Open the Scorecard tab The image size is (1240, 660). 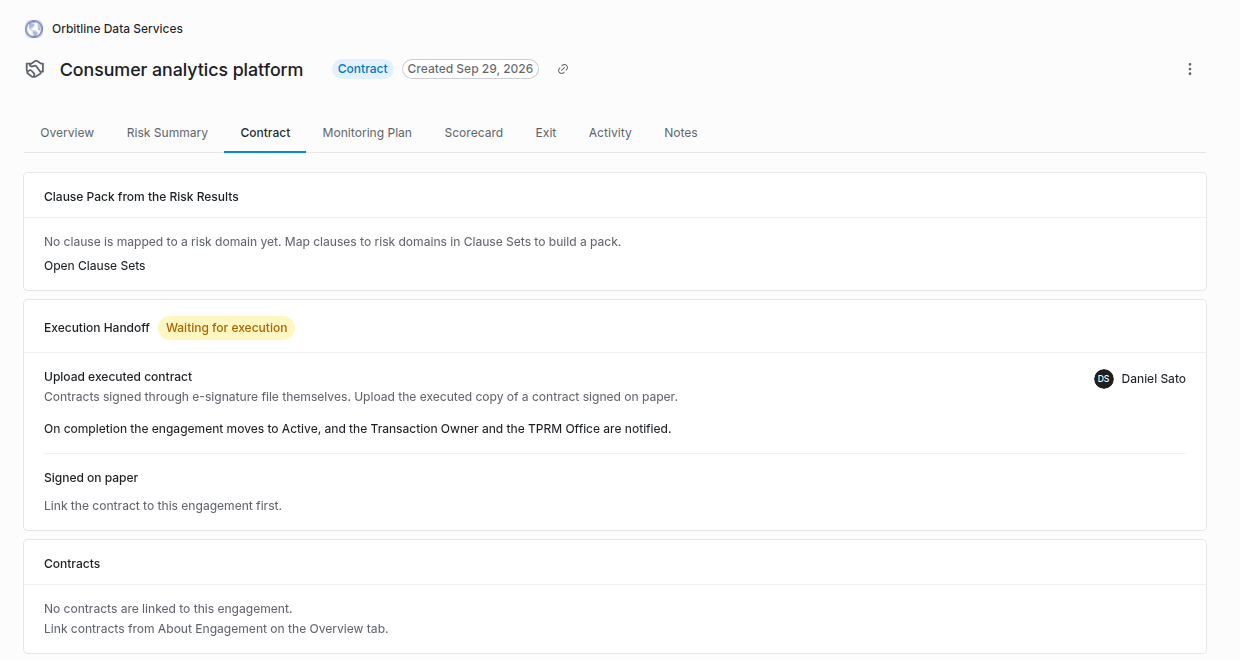[474, 133]
